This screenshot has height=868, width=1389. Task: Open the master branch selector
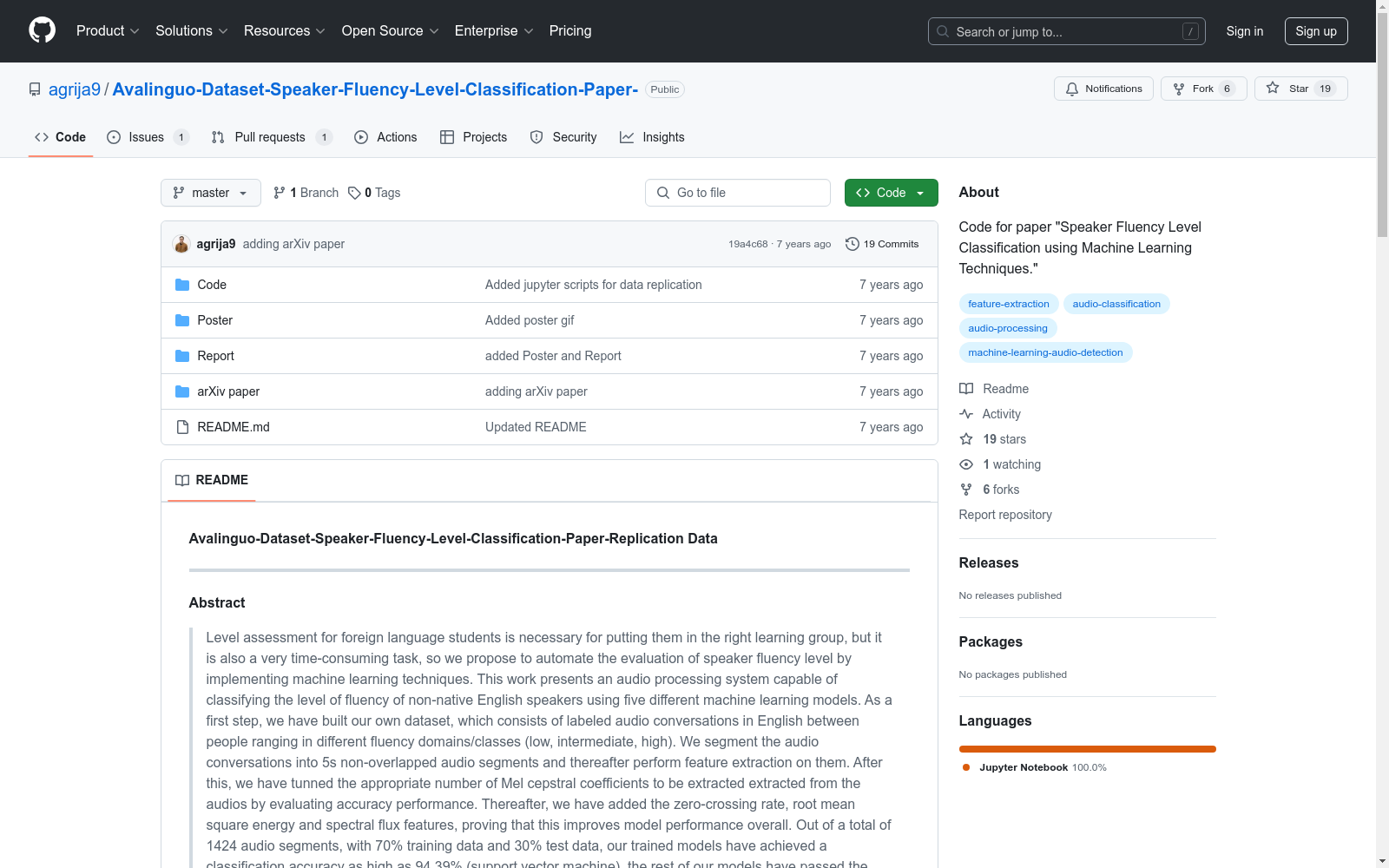pos(211,193)
